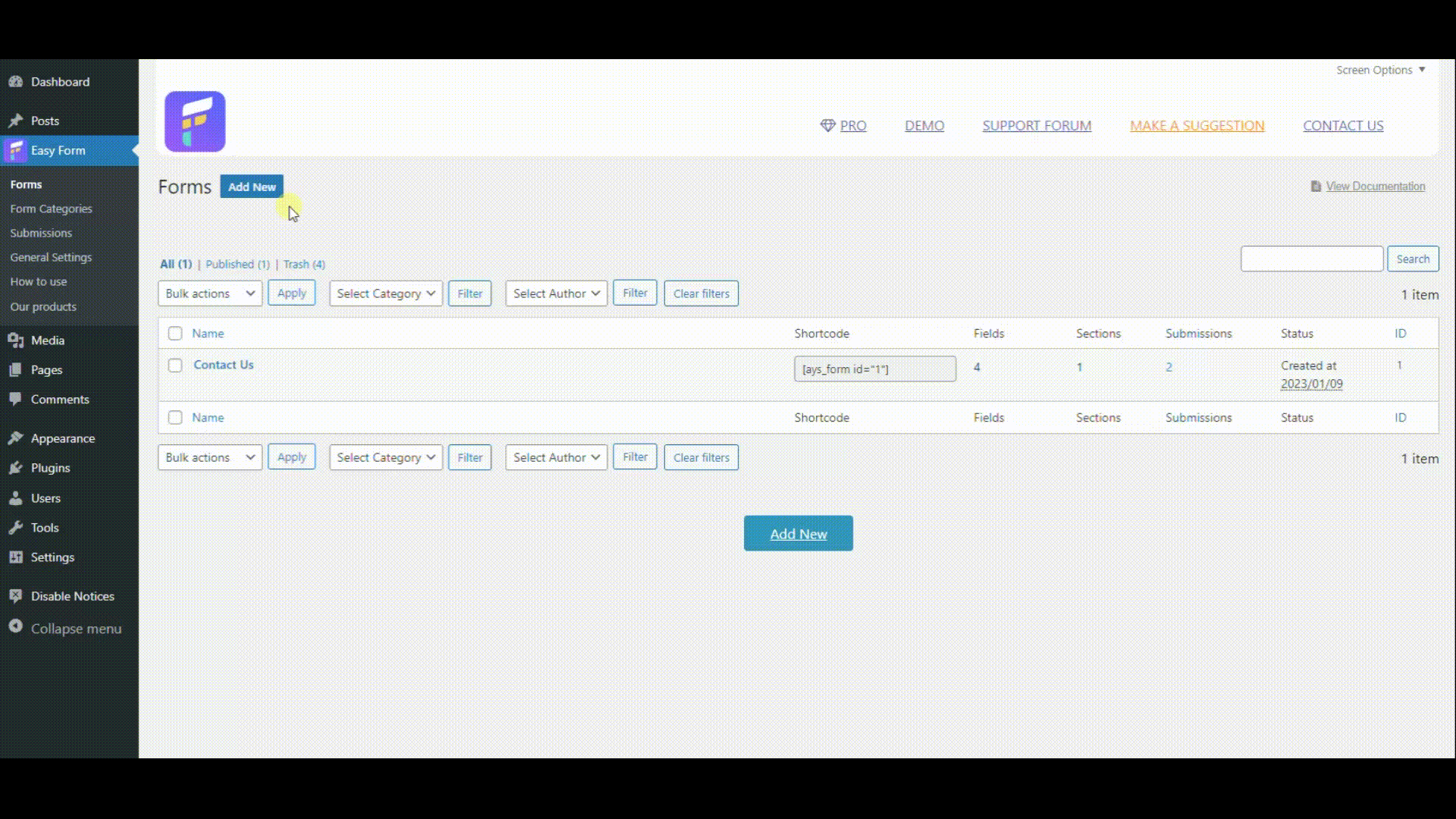Open the View Documentation link
This screenshot has width=1456, height=819.
click(x=1375, y=187)
